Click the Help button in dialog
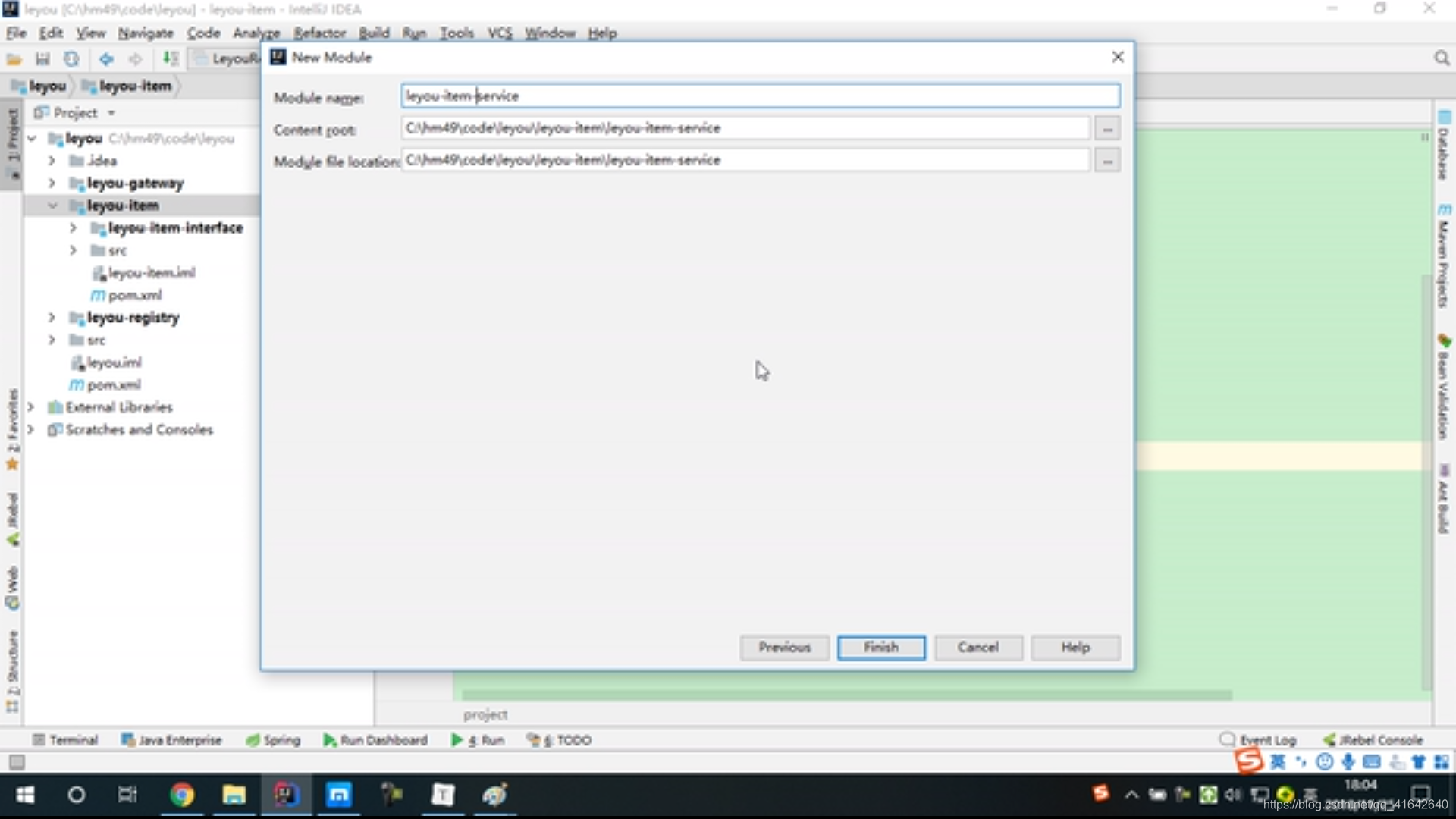Image resolution: width=1456 pixels, height=819 pixels. point(1075,648)
